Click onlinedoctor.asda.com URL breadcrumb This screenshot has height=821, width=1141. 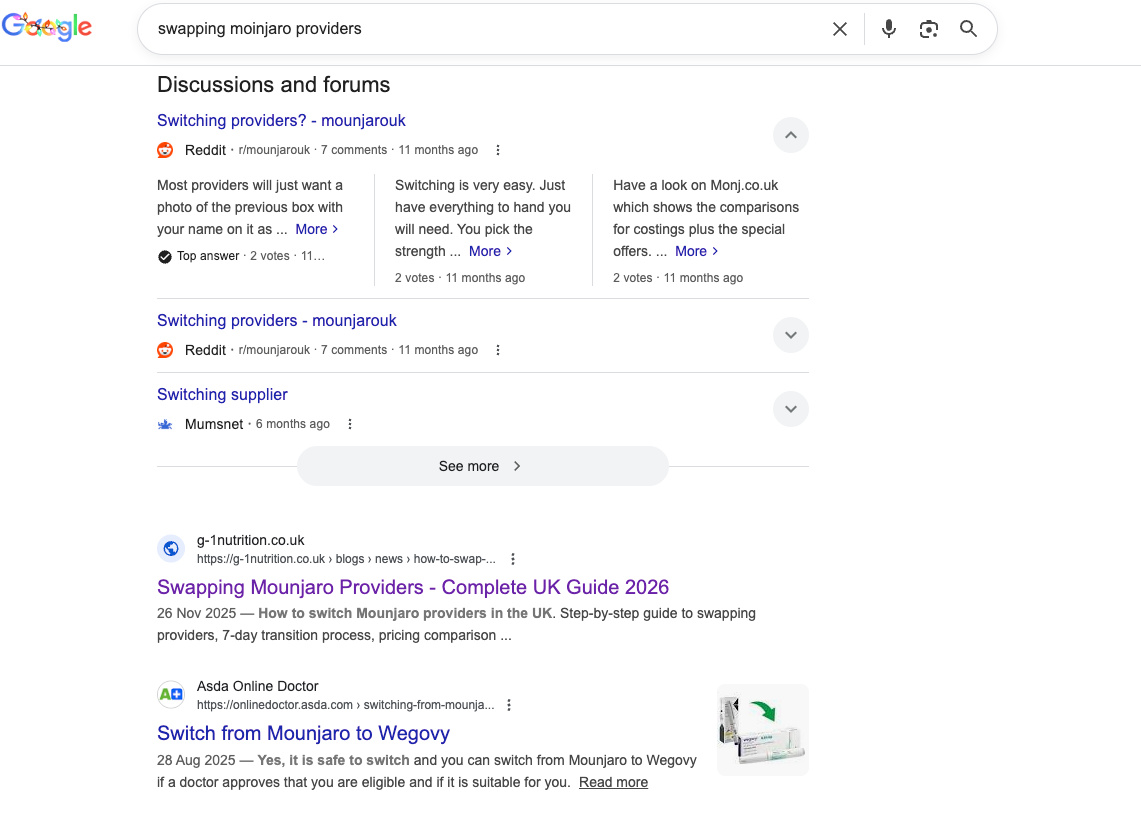tap(345, 705)
